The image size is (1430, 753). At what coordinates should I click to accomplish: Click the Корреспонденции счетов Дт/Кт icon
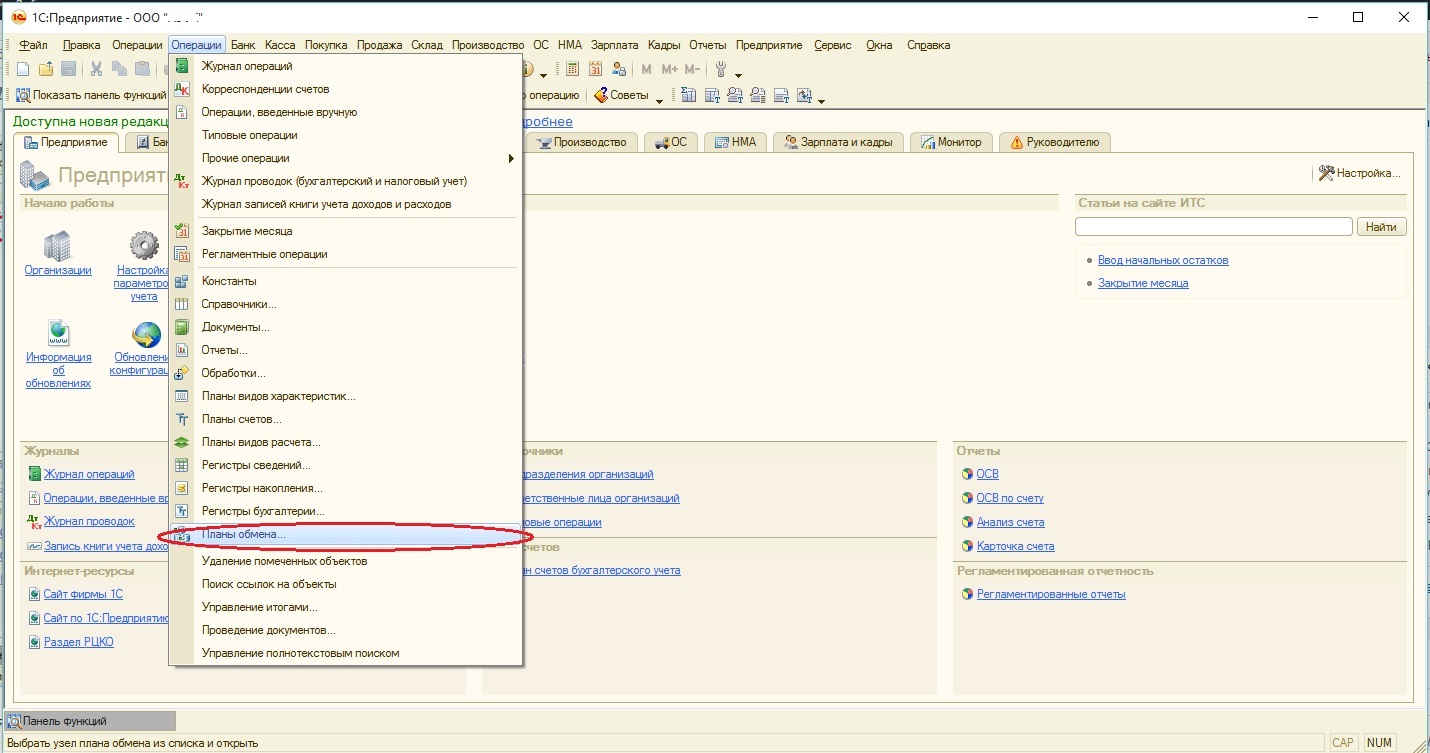pos(182,89)
